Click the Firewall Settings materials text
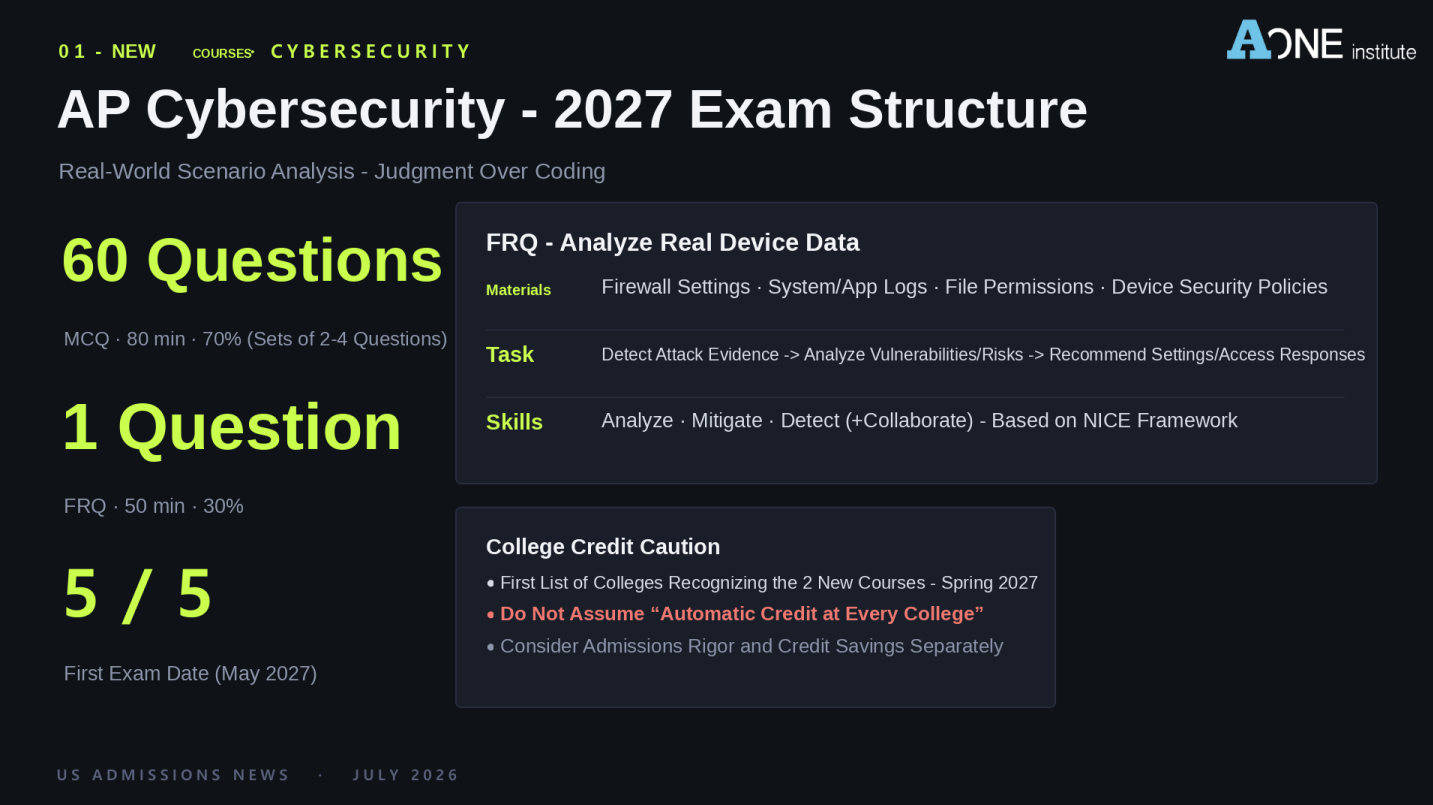 [676, 287]
